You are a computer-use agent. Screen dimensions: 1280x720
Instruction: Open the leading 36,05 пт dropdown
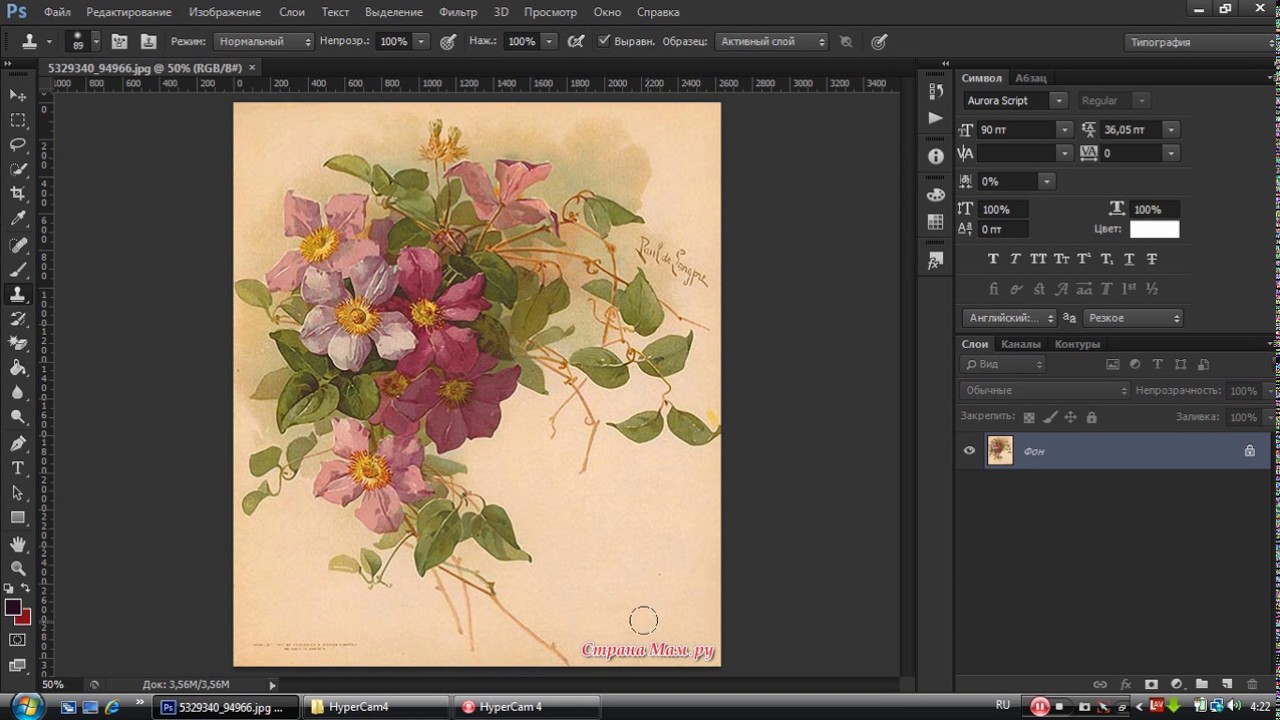coord(1171,130)
